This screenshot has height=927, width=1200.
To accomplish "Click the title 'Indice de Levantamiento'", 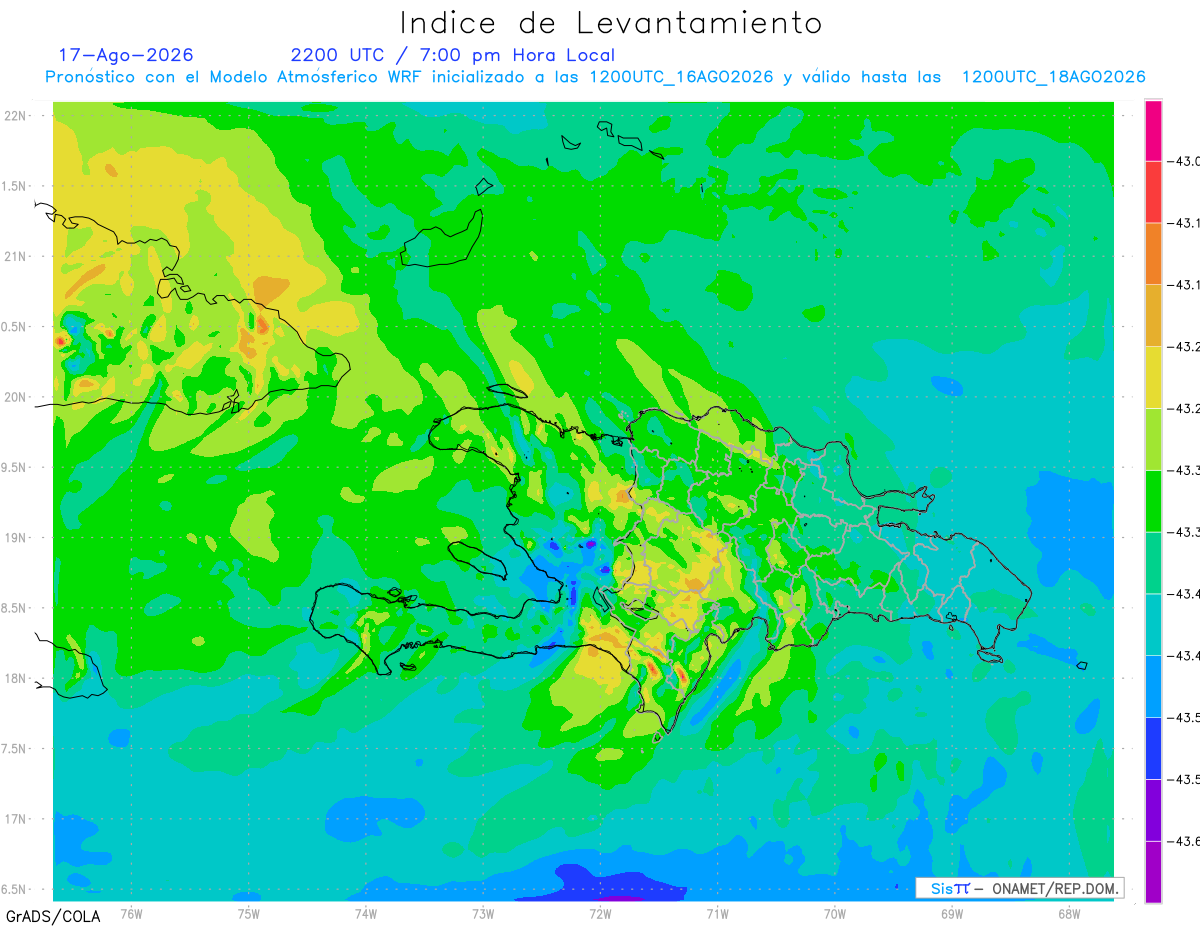I will coord(611,23).
